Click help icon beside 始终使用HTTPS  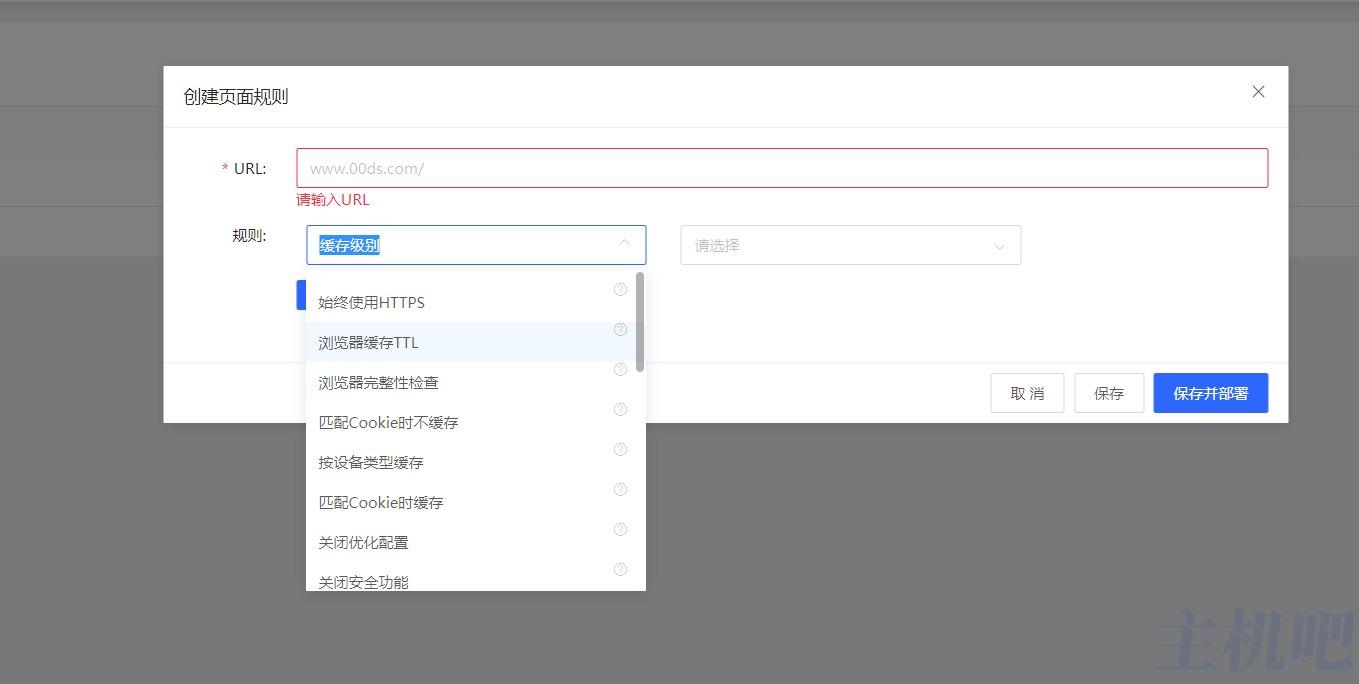coord(620,289)
